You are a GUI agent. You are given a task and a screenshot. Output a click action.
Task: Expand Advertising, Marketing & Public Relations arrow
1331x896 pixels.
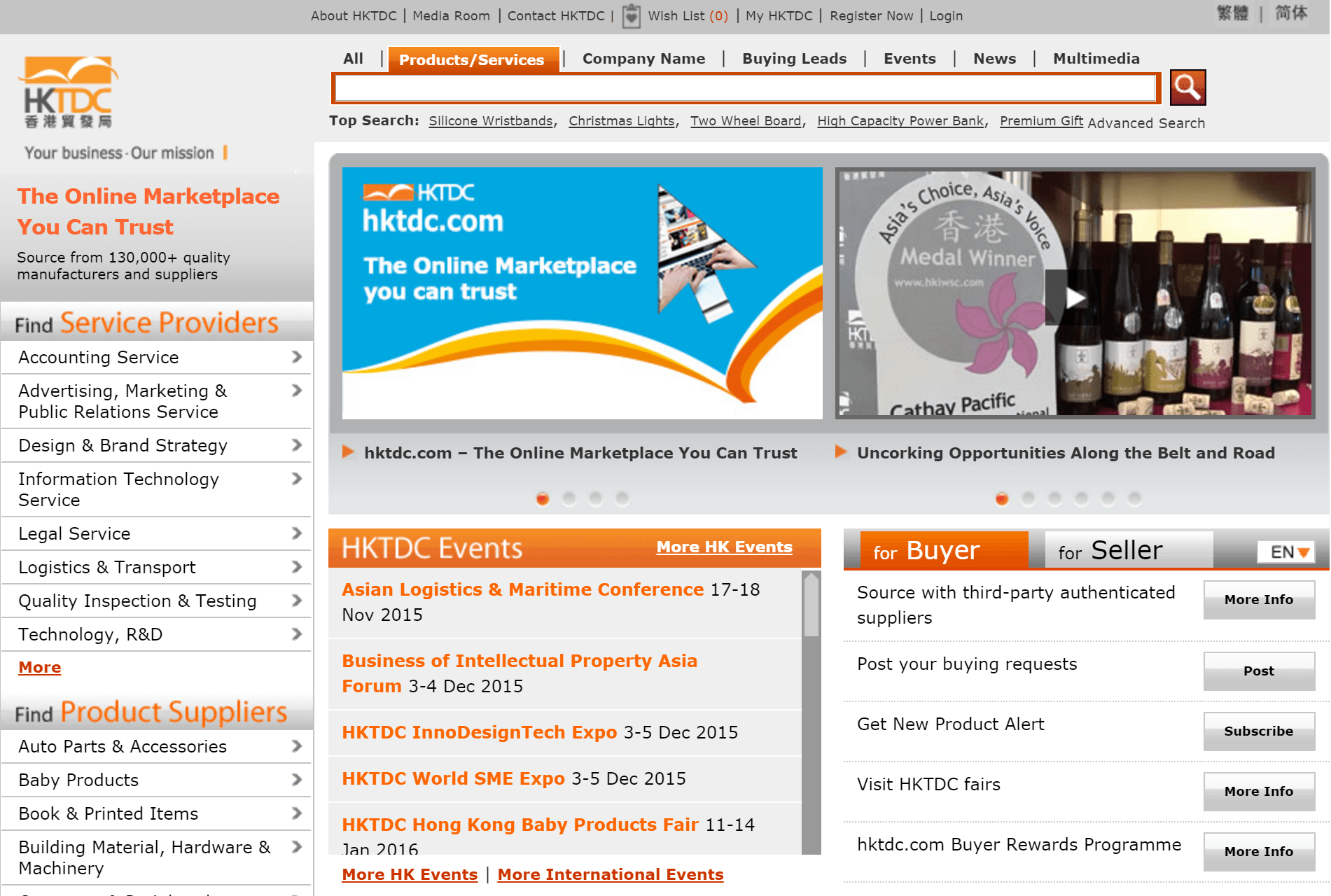[297, 391]
